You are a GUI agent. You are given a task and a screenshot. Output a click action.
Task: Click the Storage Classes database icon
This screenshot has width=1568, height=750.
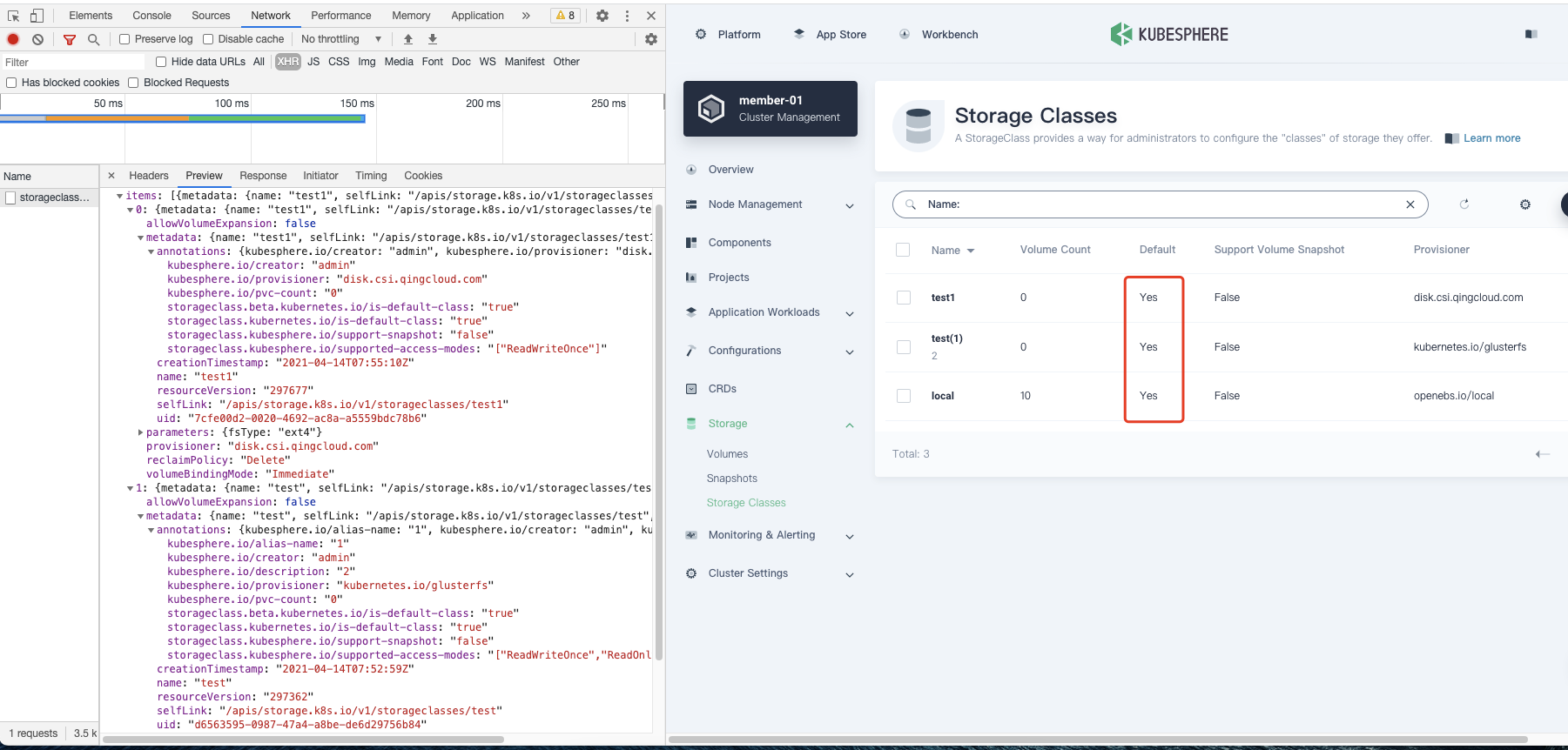pyautogui.click(x=918, y=126)
